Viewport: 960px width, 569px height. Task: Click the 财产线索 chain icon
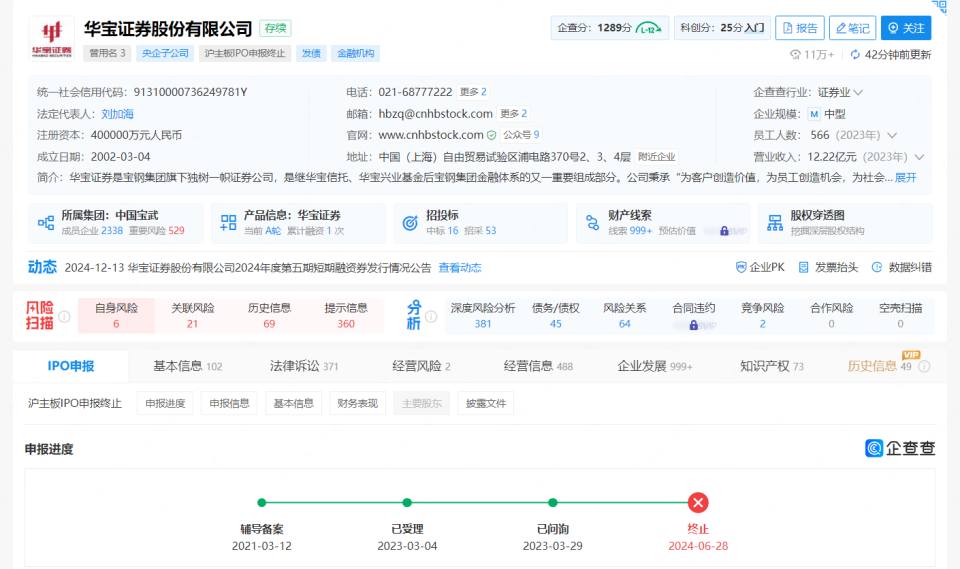tap(593, 223)
